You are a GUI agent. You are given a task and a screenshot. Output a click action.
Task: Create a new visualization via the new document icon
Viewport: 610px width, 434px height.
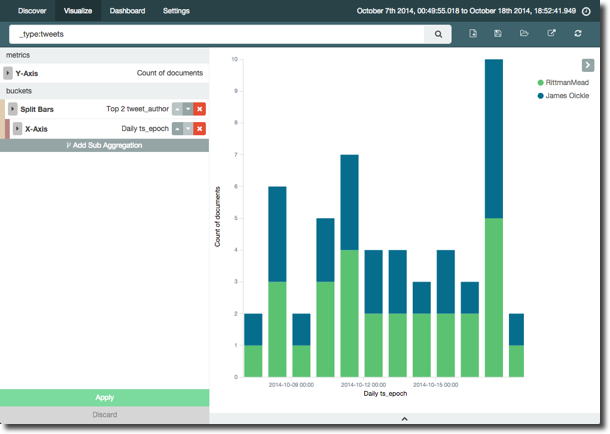pyautogui.click(x=472, y=34)
